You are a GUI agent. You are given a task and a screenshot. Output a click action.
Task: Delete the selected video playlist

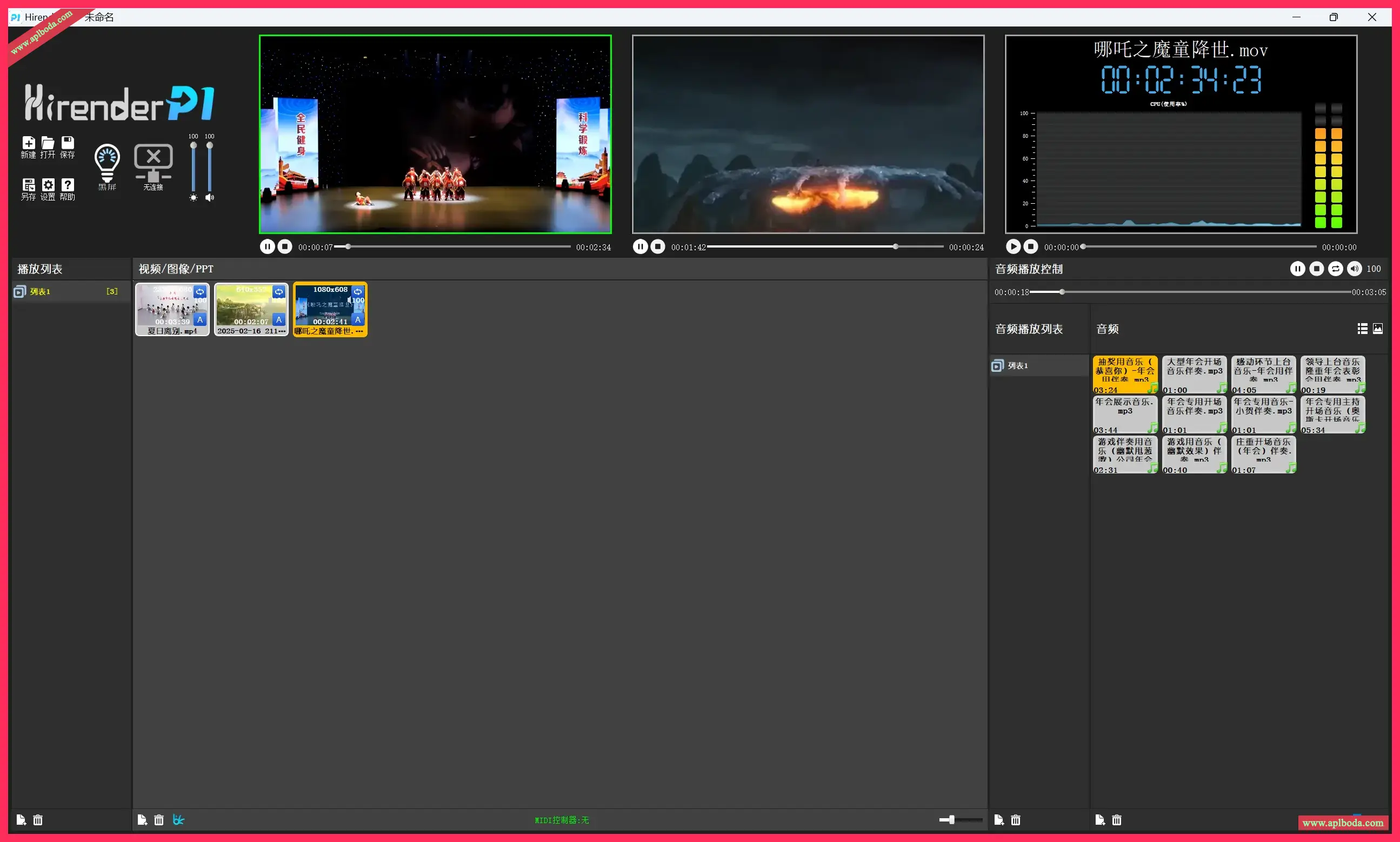[x=38, y=820]
